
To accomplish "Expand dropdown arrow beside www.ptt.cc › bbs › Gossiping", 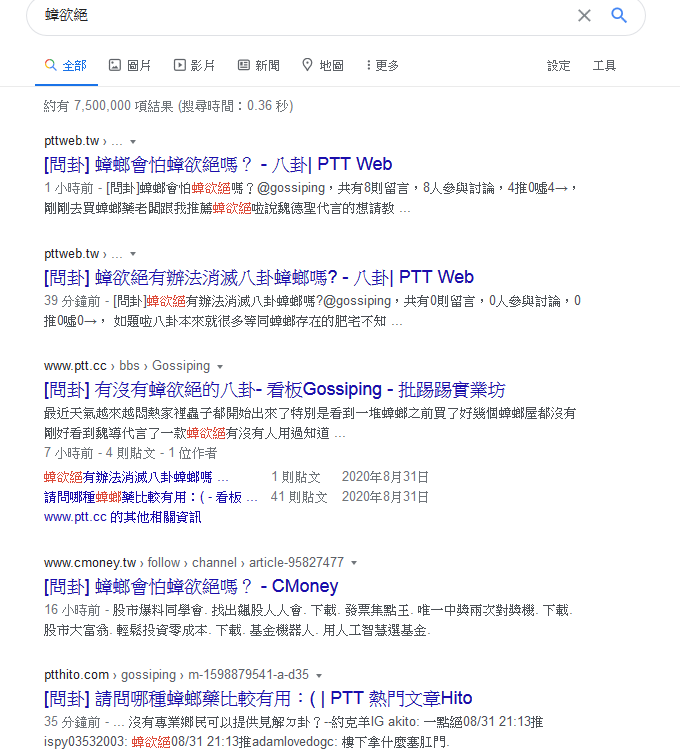I will [220, 367].
